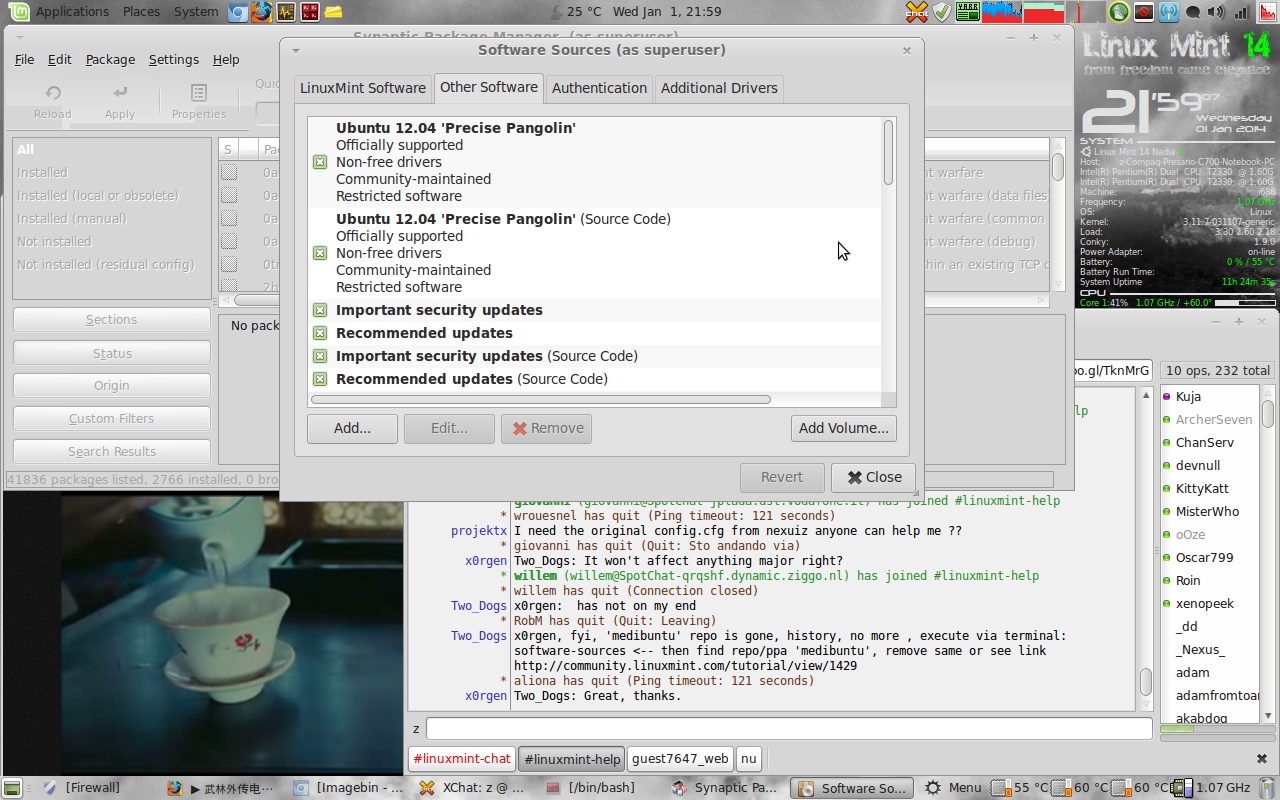
Task: Click the Revert button
Action: pos(782,477)
